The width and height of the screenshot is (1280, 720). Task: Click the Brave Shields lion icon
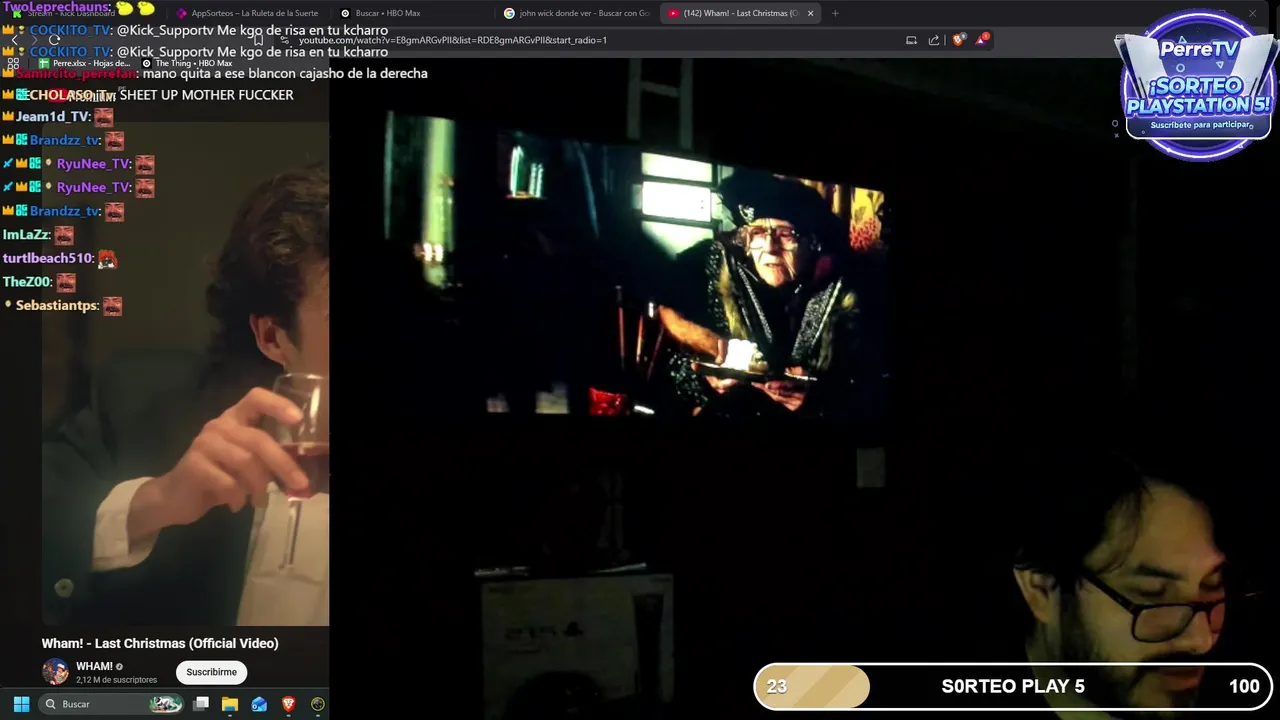(959, 40)
